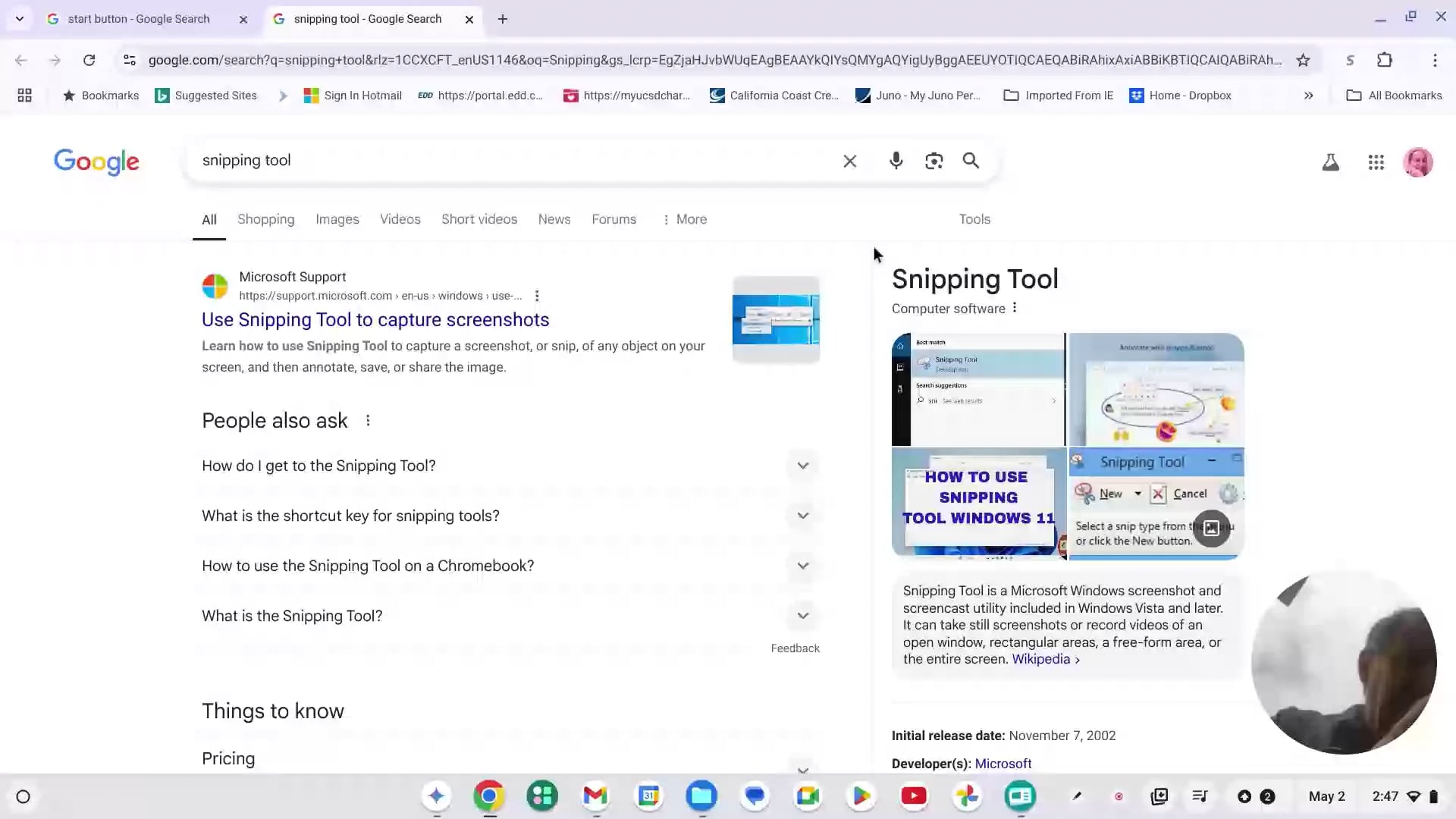Screen dimensions: 1456x819
Task: Open Search Labs flask icon
Action: point(1330,162)
